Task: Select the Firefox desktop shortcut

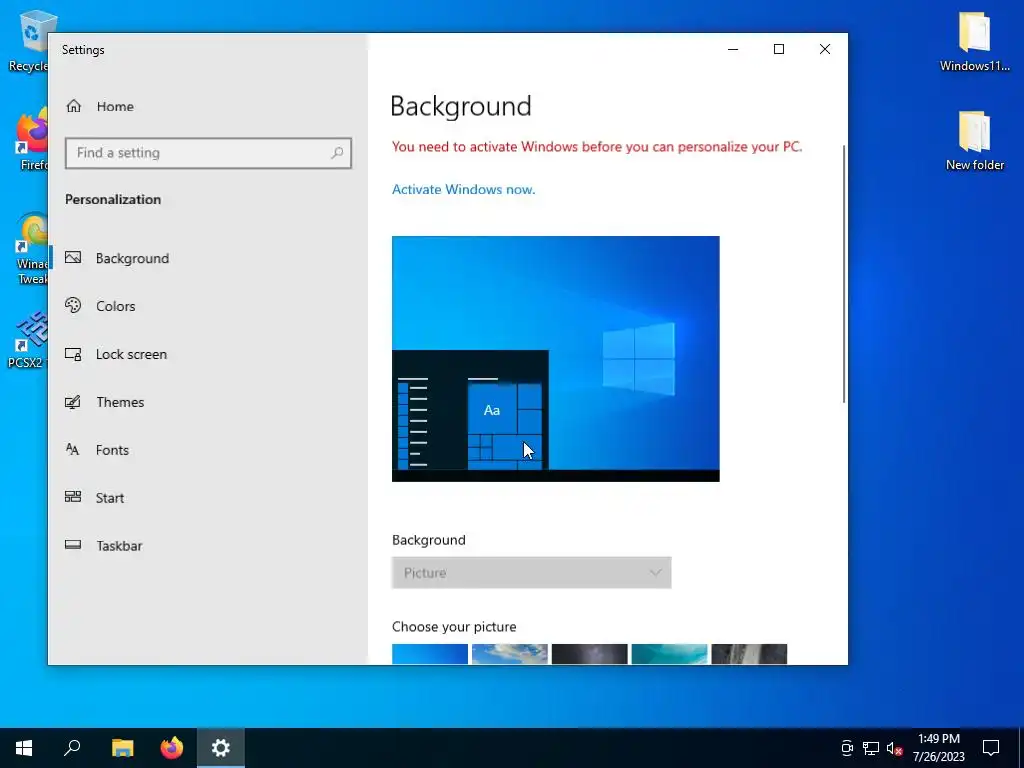Action: click(31, 139)
